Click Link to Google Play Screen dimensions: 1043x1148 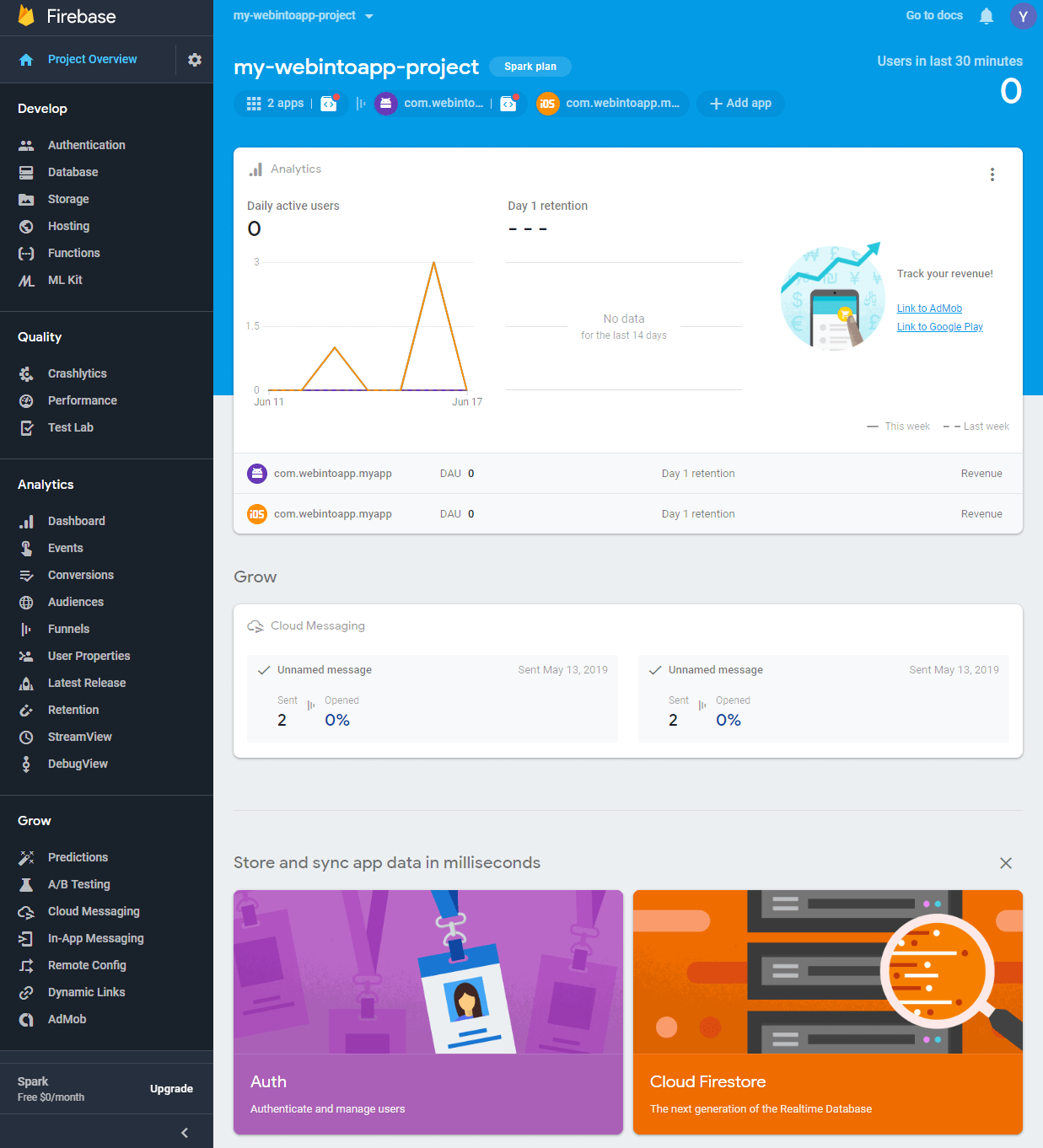[939, 327]
